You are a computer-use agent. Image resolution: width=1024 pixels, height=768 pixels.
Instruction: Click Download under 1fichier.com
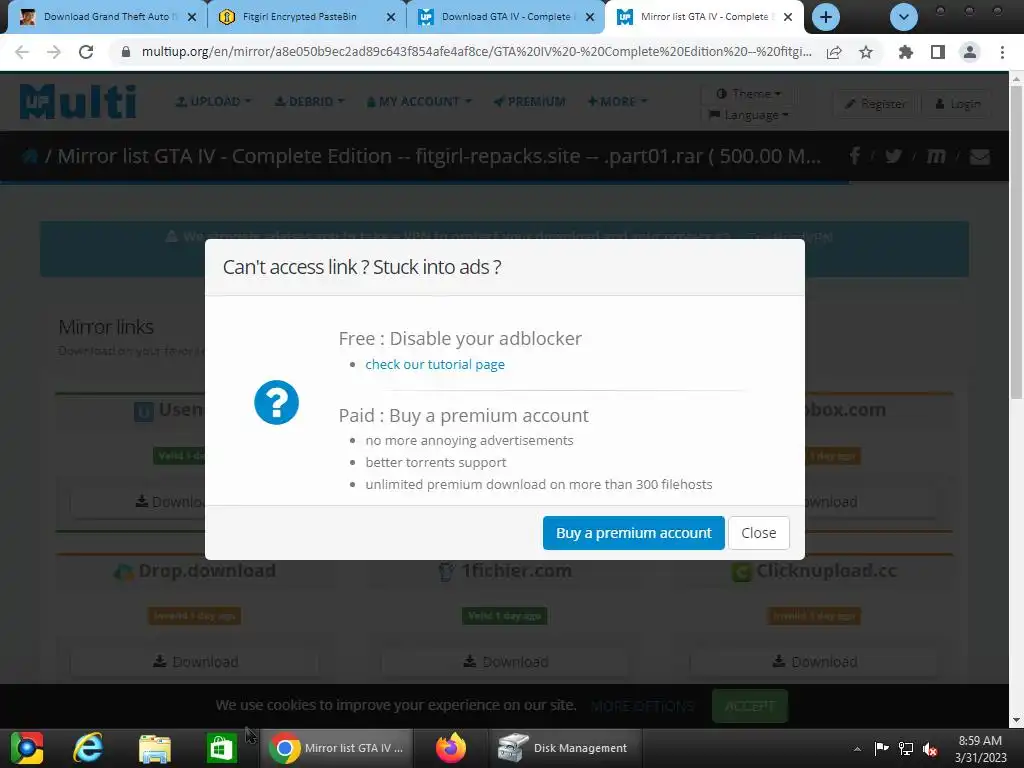tap(505, 662)
